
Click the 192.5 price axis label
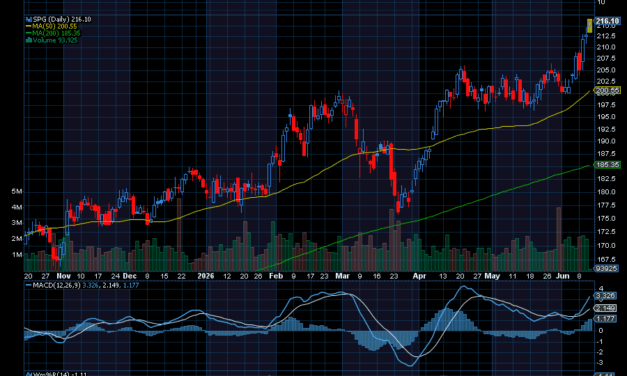pos(606,129)
